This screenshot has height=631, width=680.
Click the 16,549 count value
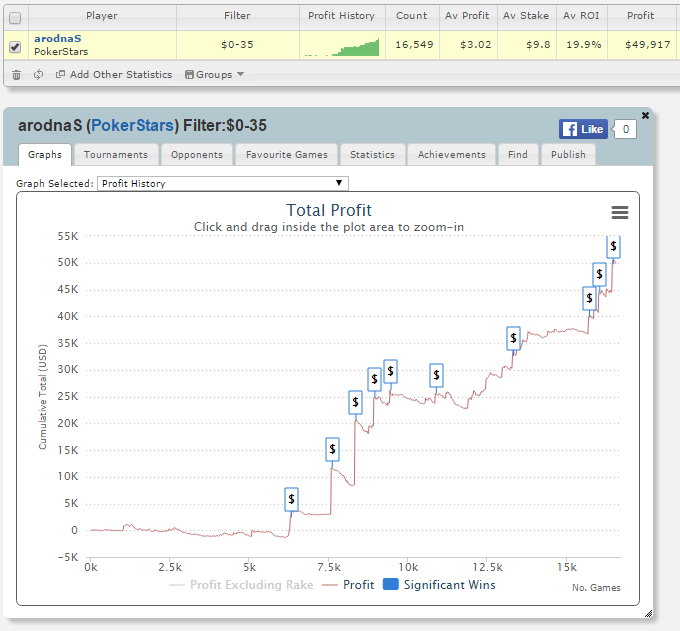click(x=414, y=45)
